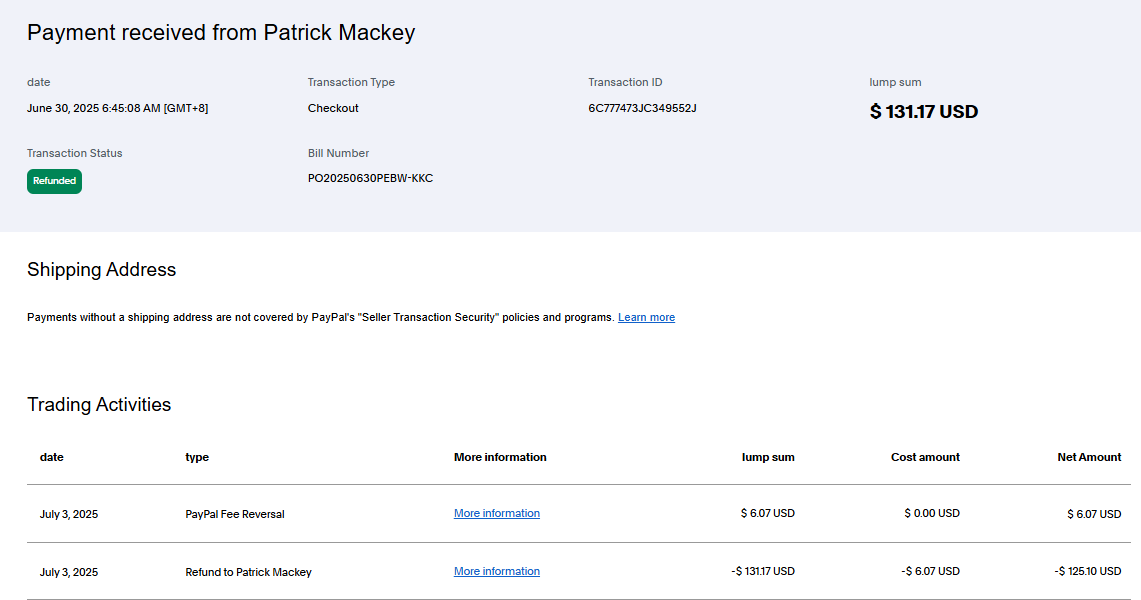Select the Transaction ID value 6C777473JC349552J

[642, 108]
